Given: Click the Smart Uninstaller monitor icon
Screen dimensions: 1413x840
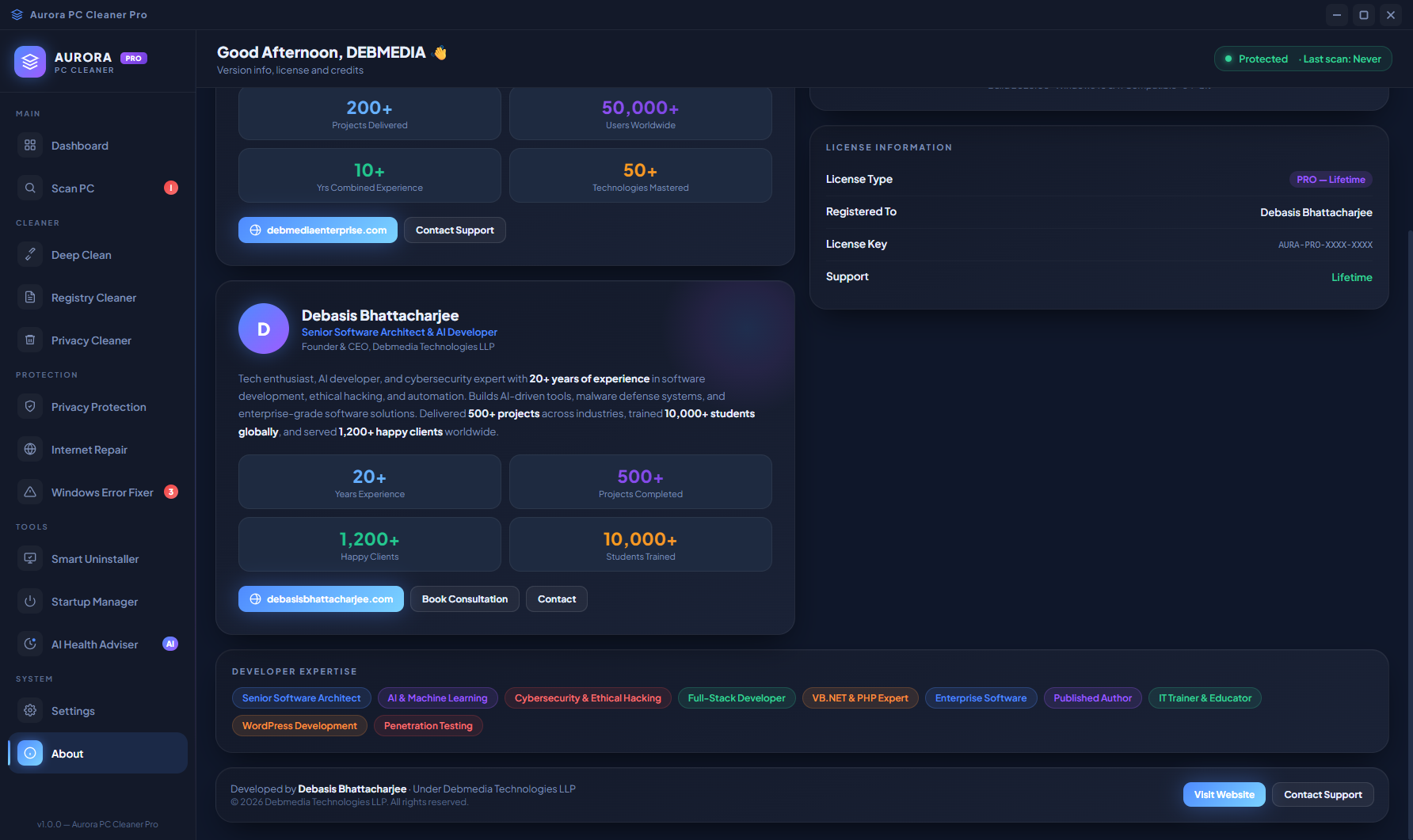Looking at the screenshot, I should [30, 558].
